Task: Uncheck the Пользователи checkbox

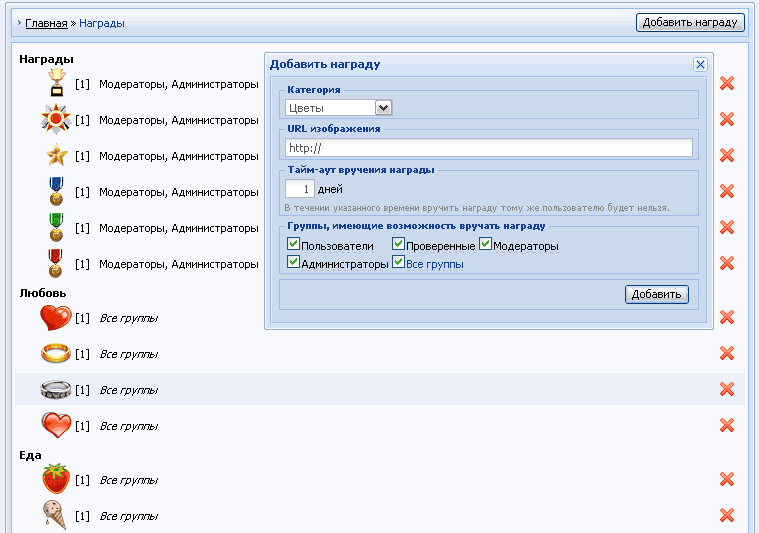Action: 294,245
